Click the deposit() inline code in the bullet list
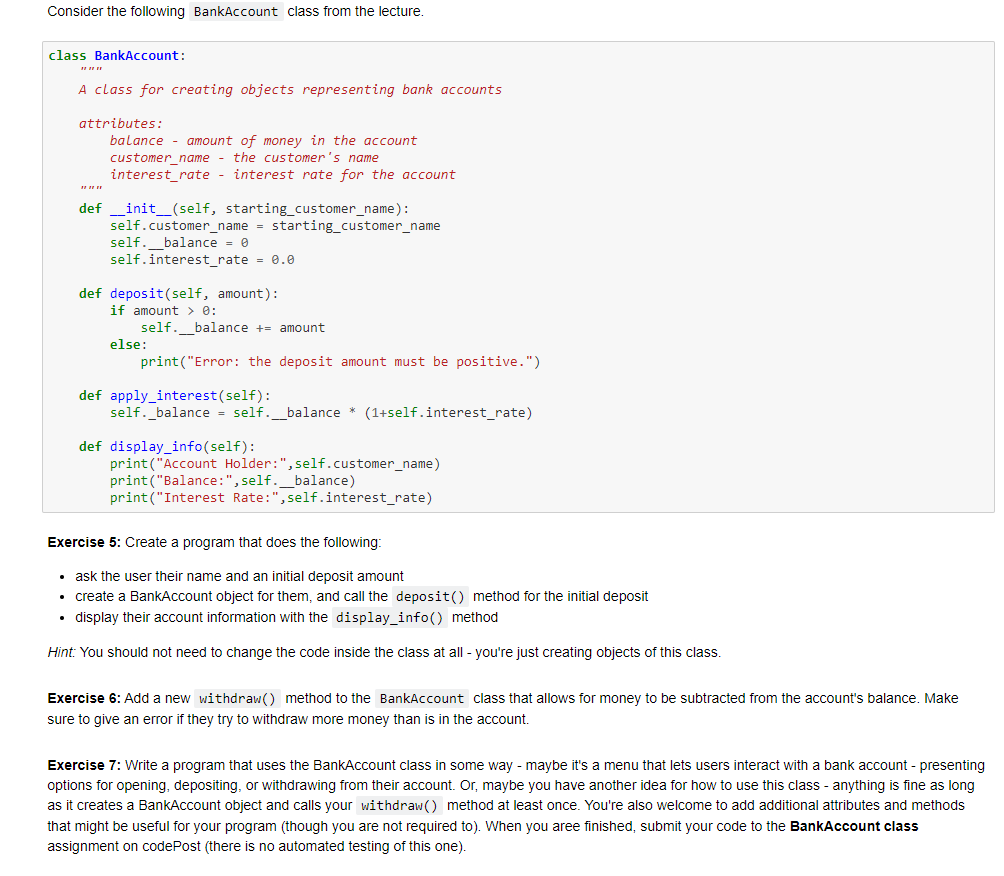 click(430, 597)
